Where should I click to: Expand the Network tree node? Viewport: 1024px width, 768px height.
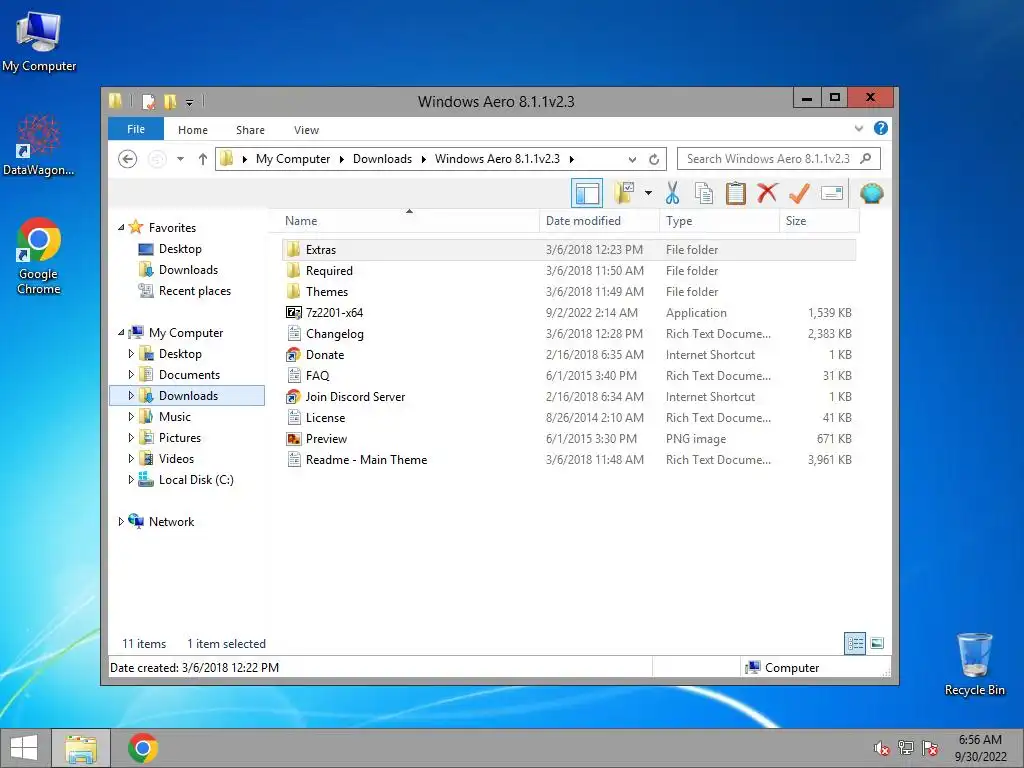(121, 522)
